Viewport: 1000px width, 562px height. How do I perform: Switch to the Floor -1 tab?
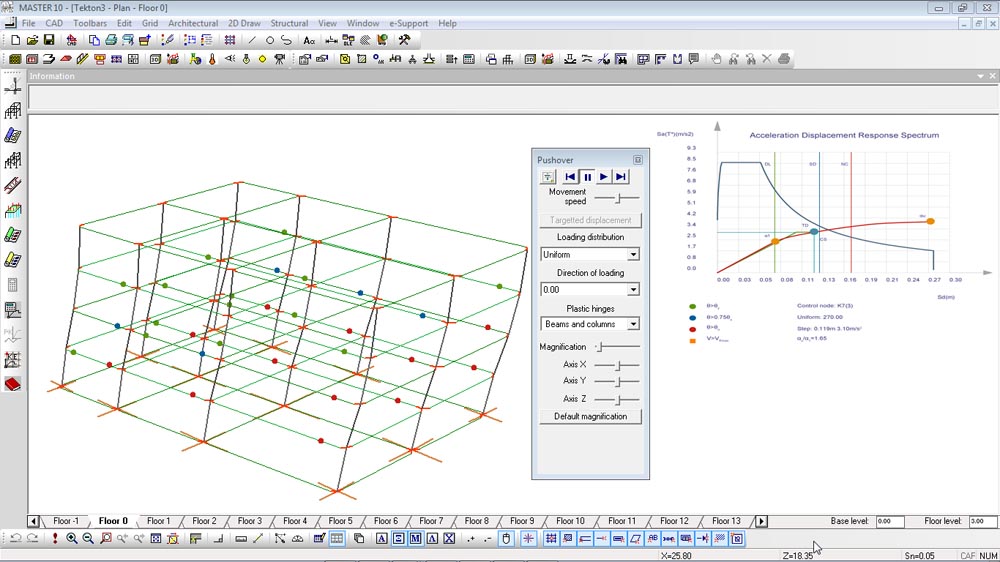tap(66, 521)
